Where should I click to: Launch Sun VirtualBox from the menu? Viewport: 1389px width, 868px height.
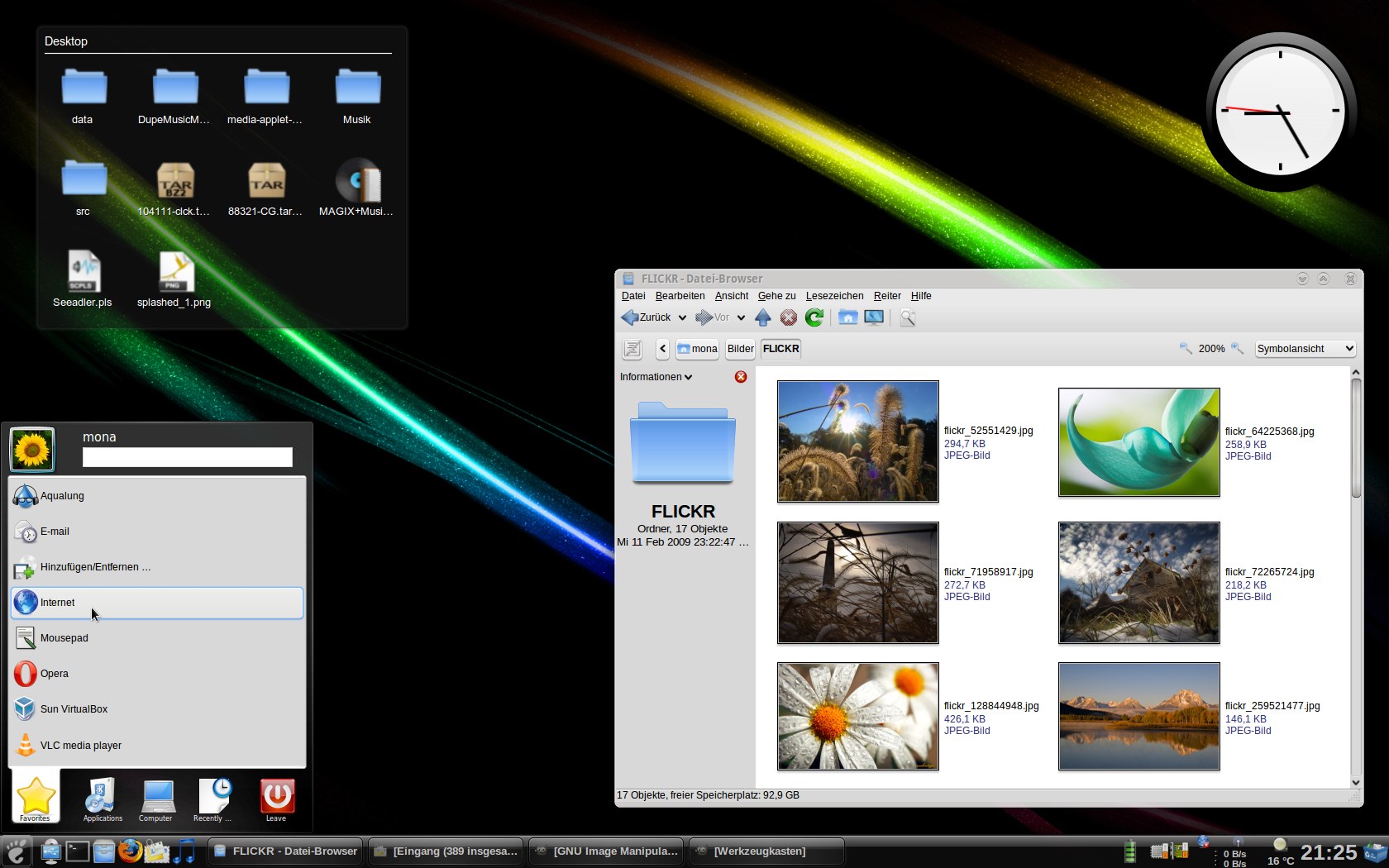(x=157, y=709)
